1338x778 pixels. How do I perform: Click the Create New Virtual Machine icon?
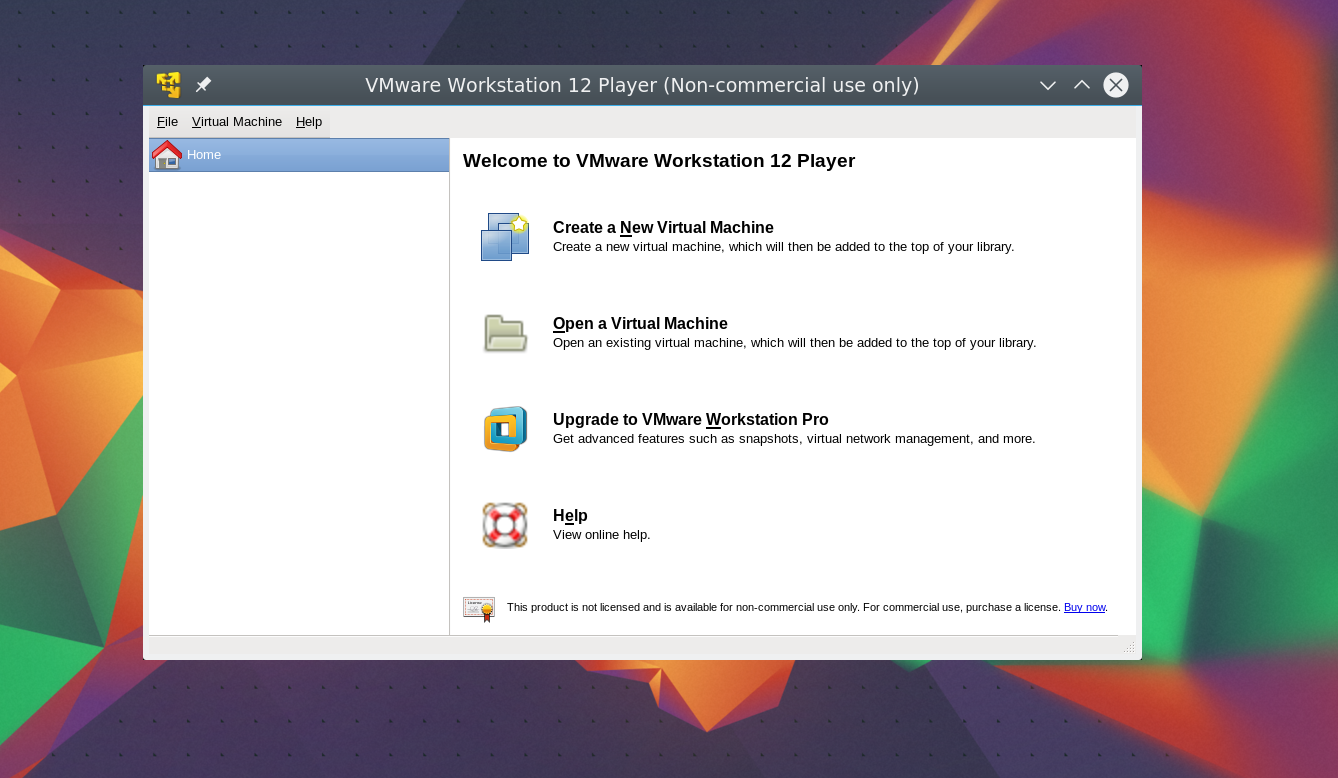point(505,237)
